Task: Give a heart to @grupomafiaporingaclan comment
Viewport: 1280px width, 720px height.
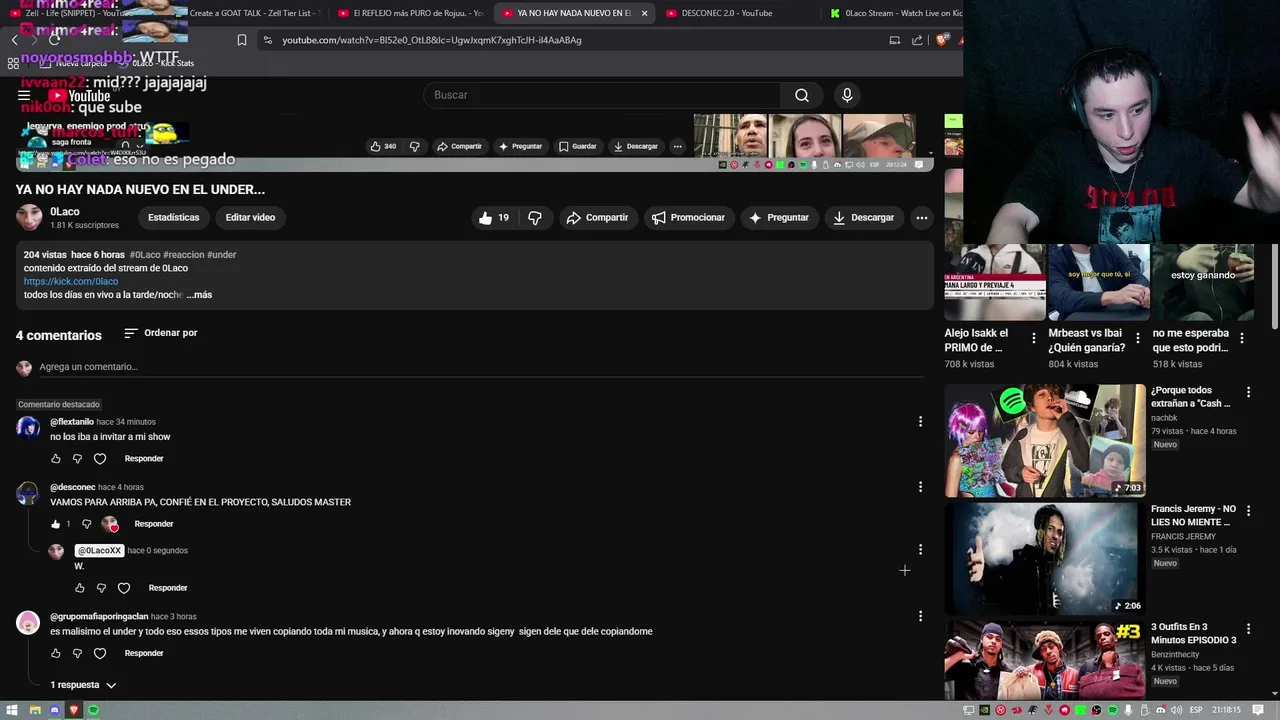Action: (100, 654)
